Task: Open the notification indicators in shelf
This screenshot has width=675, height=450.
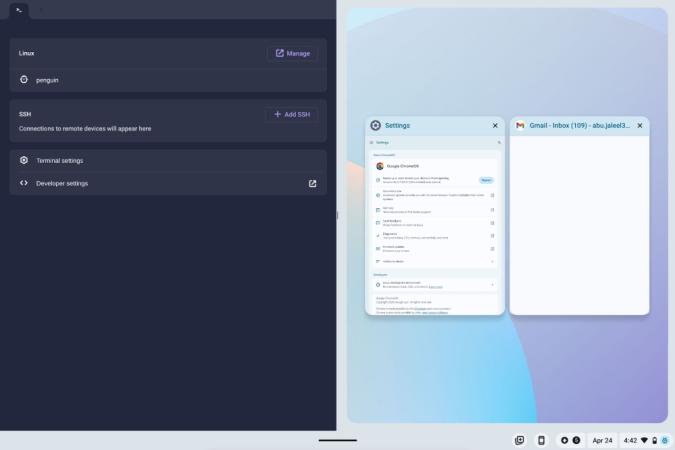Action: pos(570,440)
